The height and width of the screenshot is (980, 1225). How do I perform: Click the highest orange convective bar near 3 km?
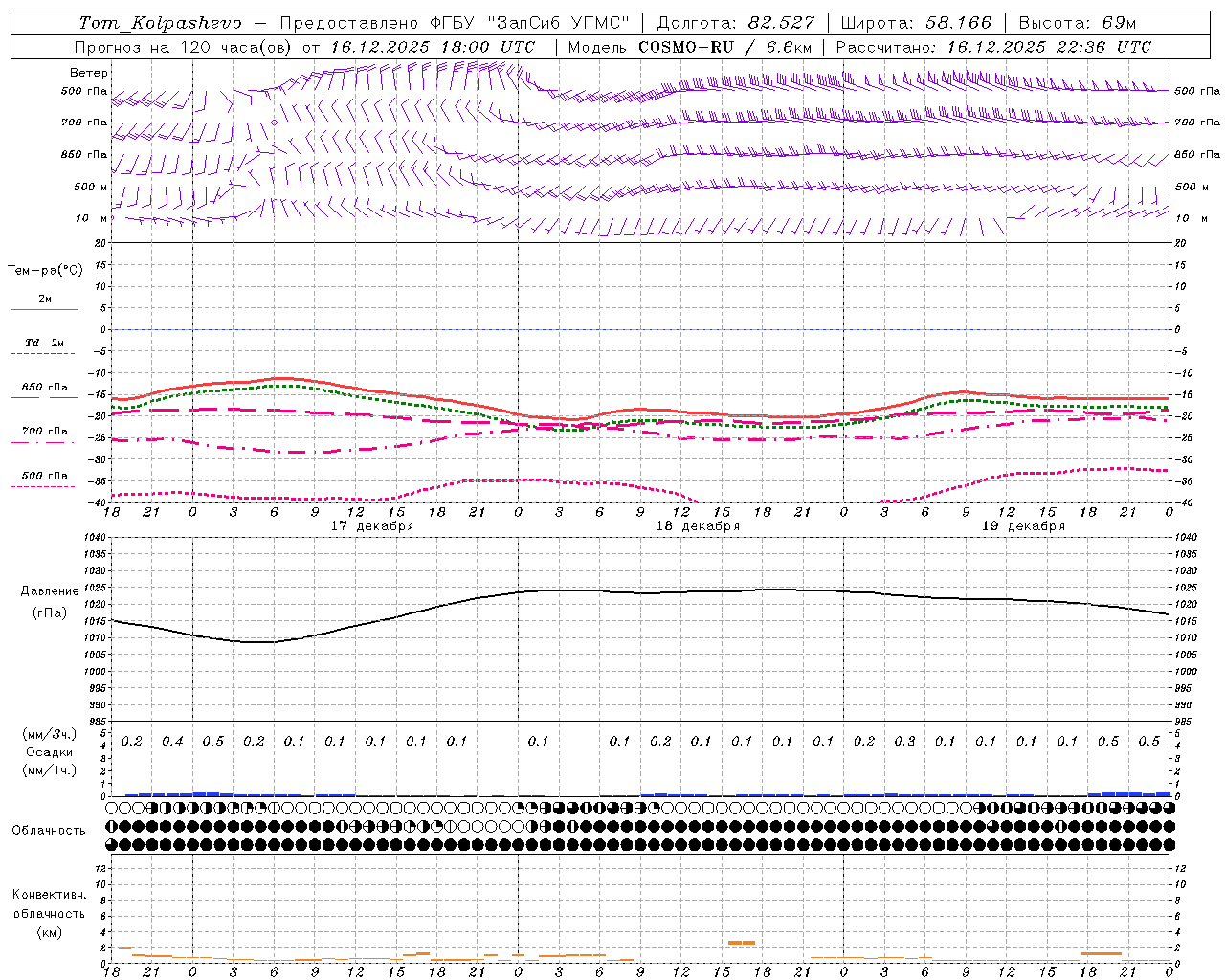pos(741,943)
